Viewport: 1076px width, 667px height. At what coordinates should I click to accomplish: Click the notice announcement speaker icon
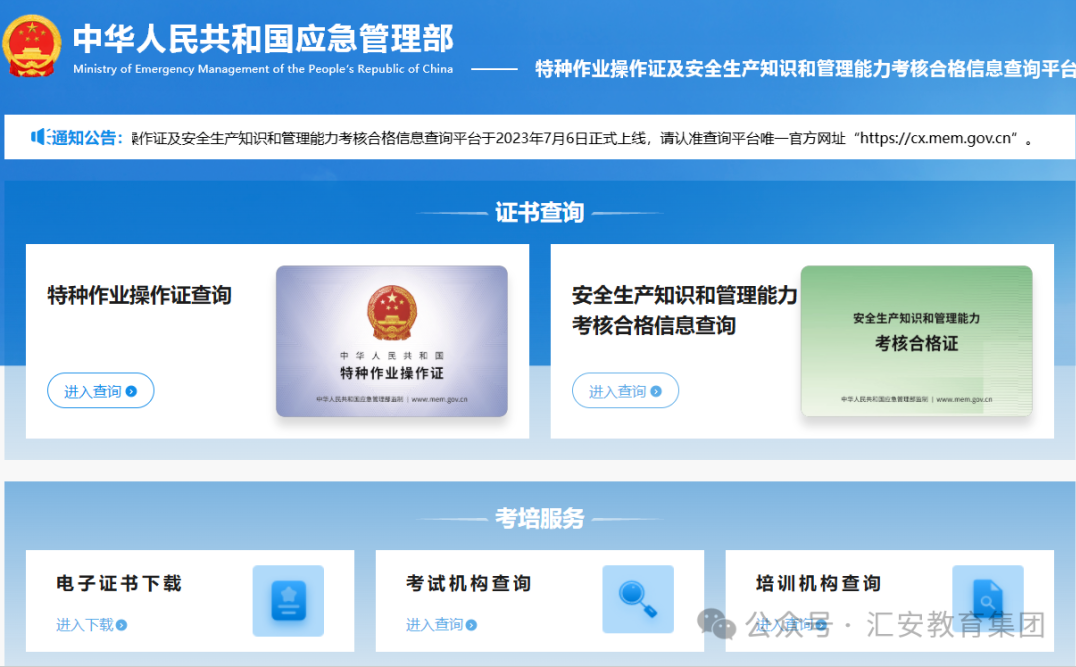tap(39, 137)
